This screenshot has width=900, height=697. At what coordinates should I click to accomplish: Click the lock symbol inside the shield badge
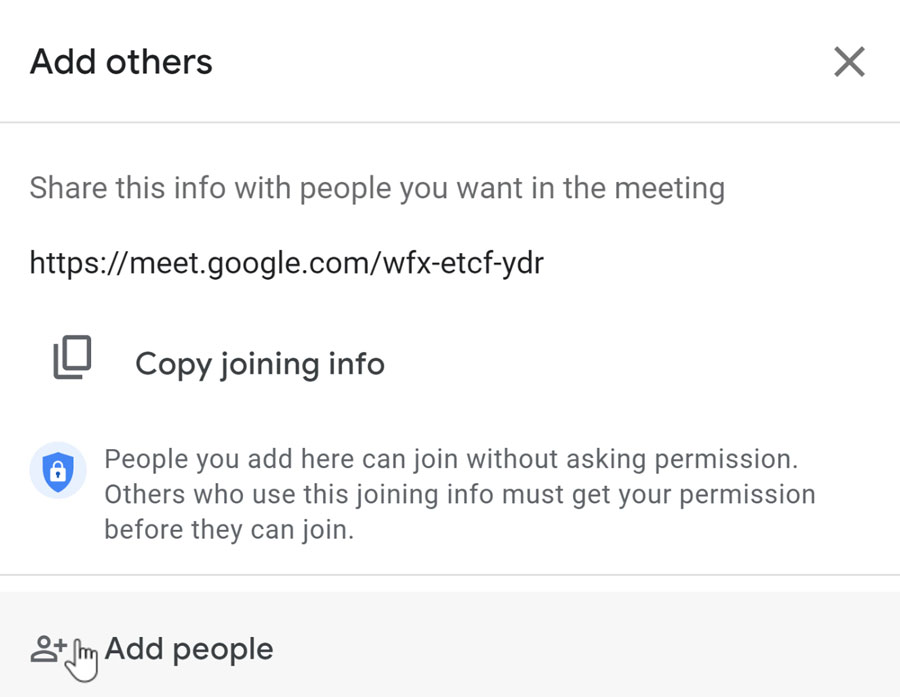[x=58, y=472]
